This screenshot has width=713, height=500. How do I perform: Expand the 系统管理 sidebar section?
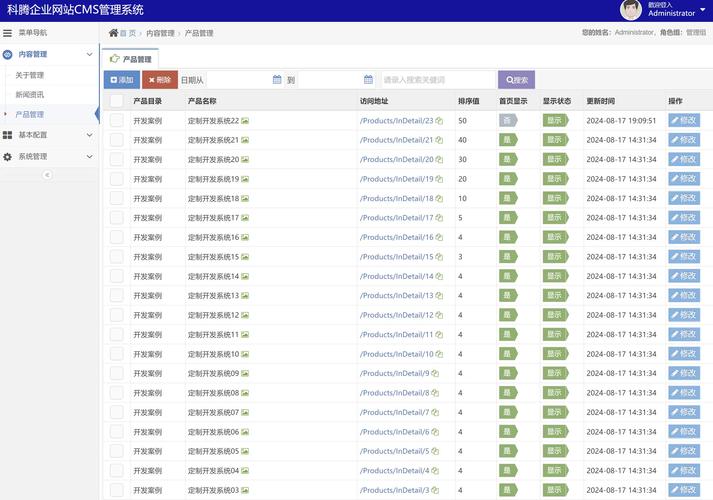tap(48, 157)
